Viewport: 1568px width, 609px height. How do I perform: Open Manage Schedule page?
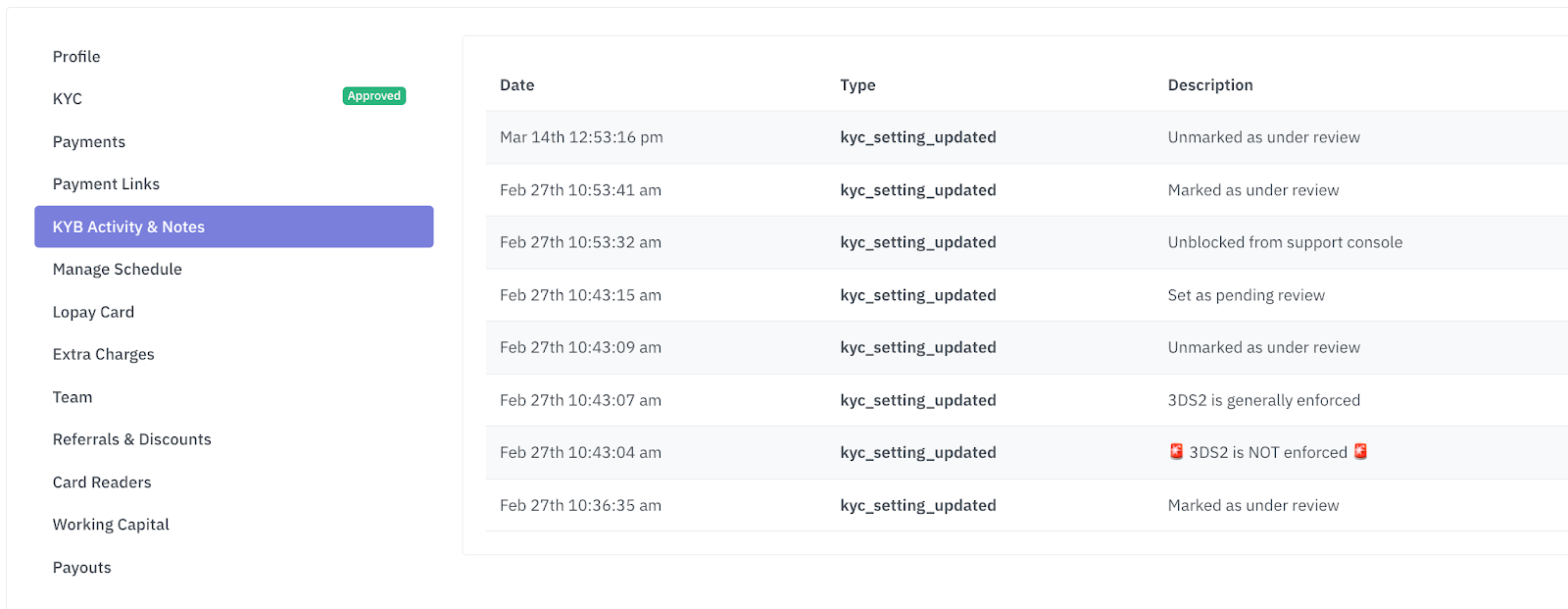tap(118, 270)
